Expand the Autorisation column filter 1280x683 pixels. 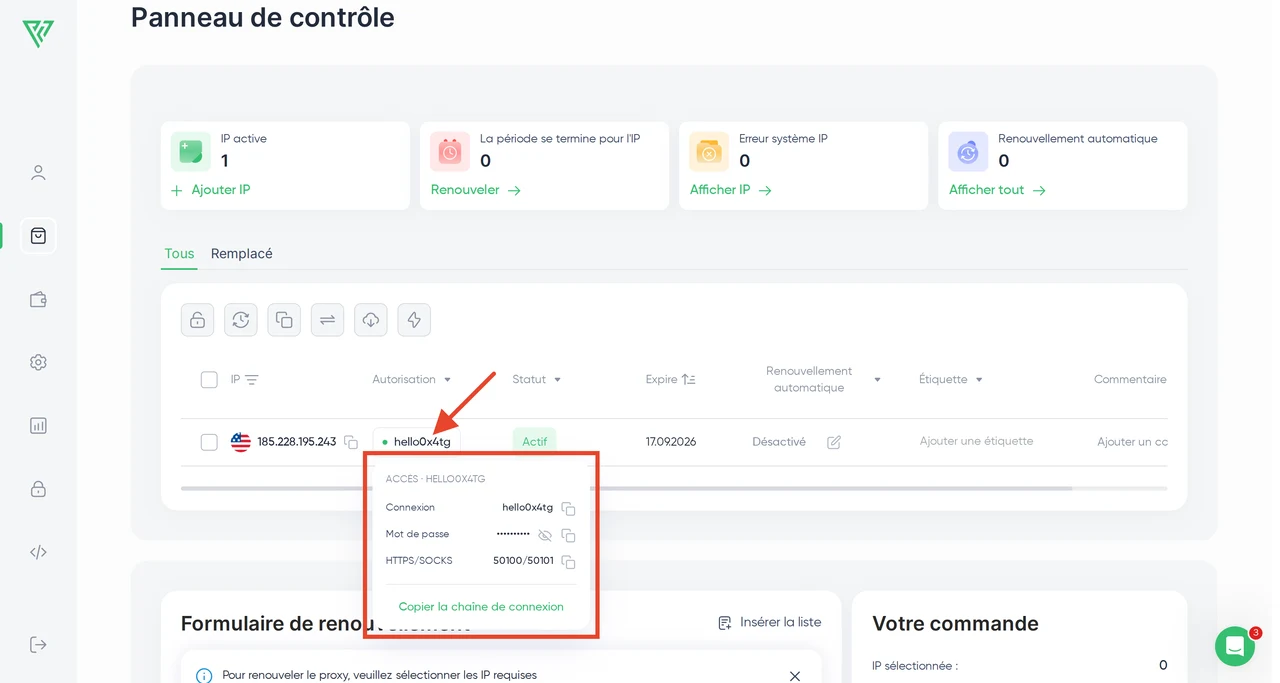tap(447, 380)
